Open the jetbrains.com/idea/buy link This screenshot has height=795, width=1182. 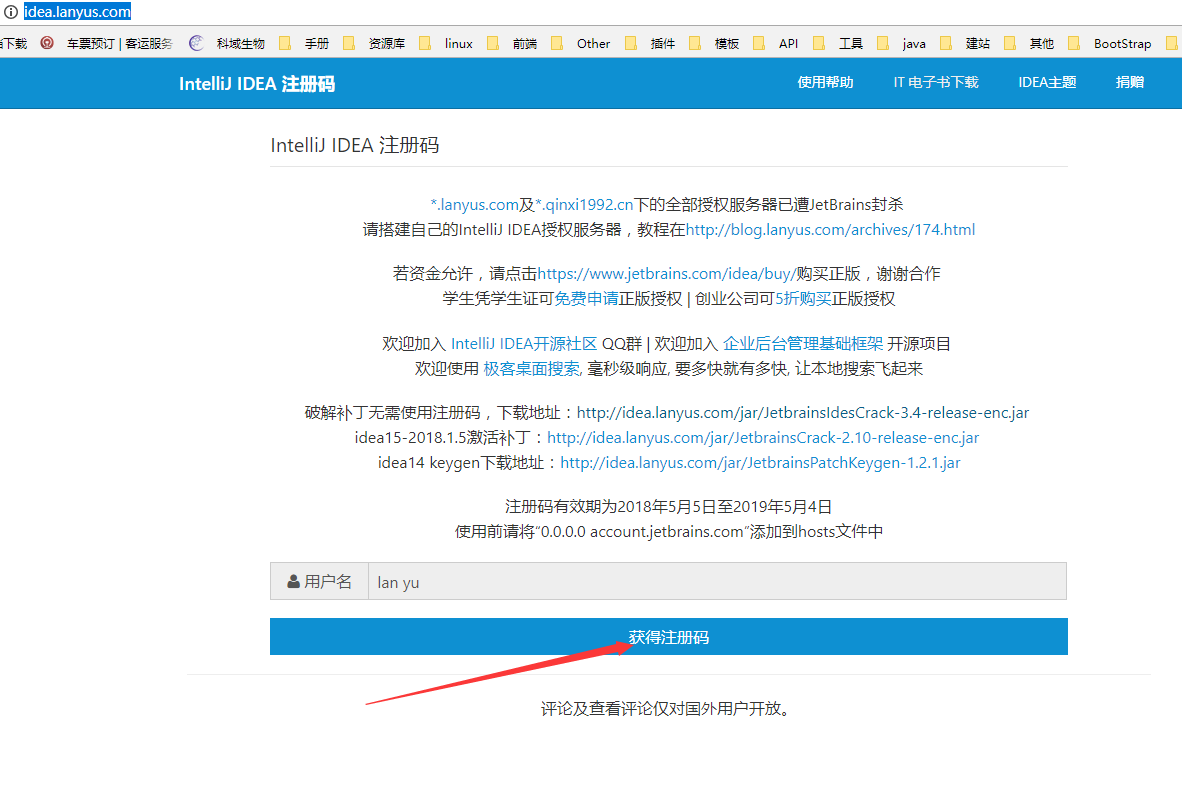[666, 274]
